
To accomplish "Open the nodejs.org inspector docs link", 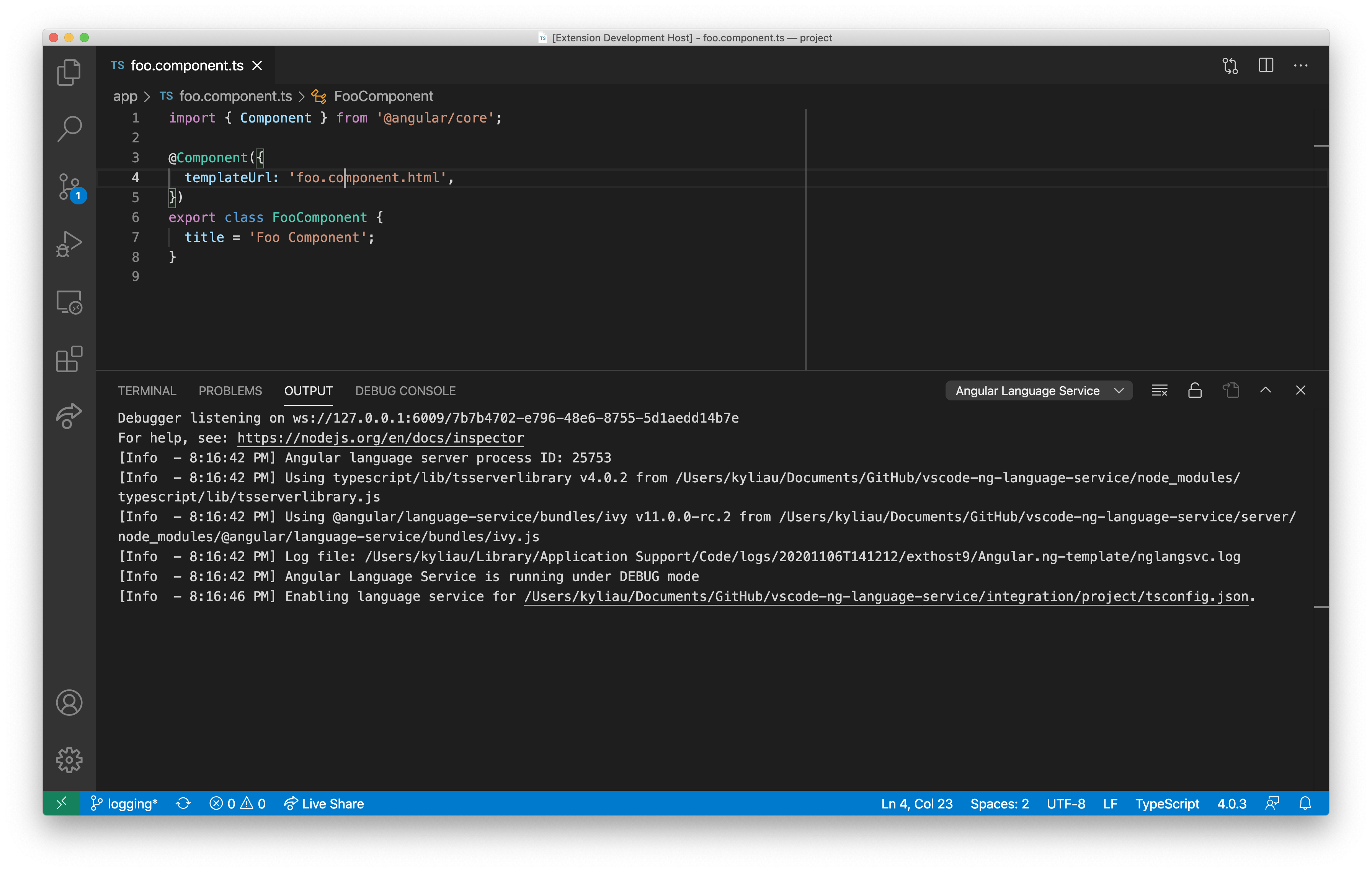I will point(380,438).
